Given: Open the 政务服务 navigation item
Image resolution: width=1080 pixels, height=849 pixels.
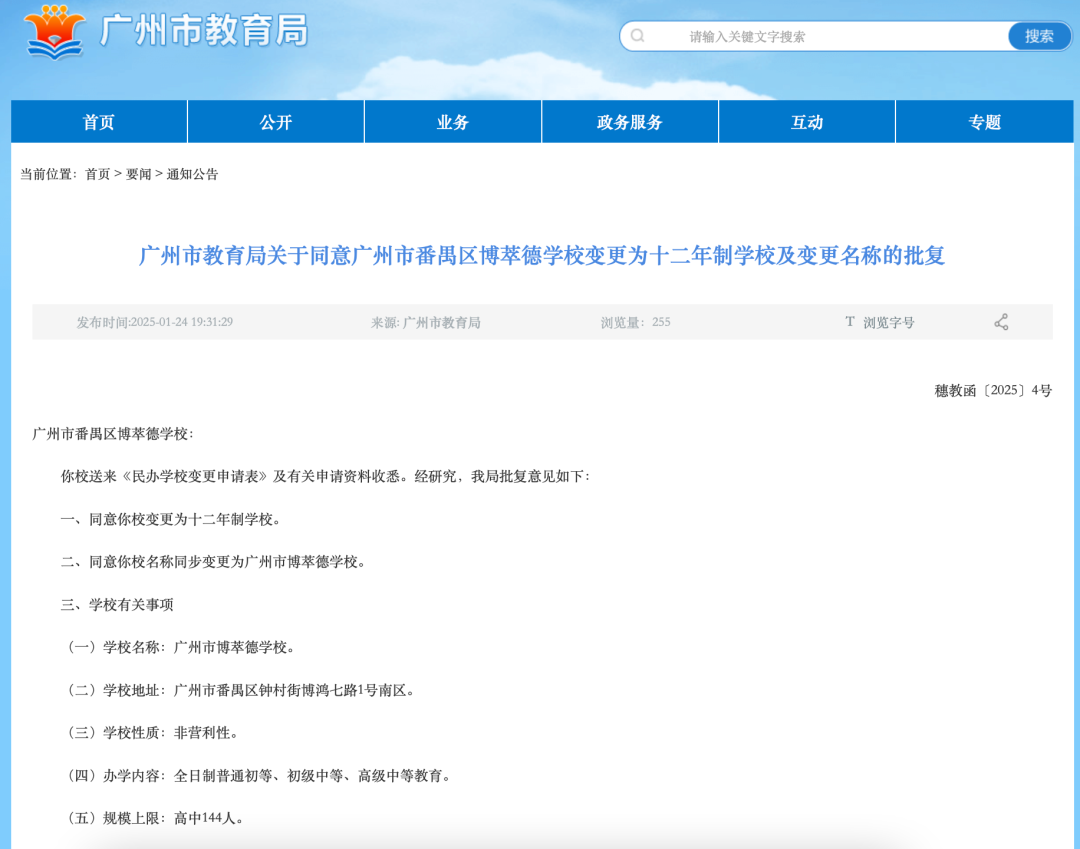Looking at the screenshot, I should tap(630, 122).
